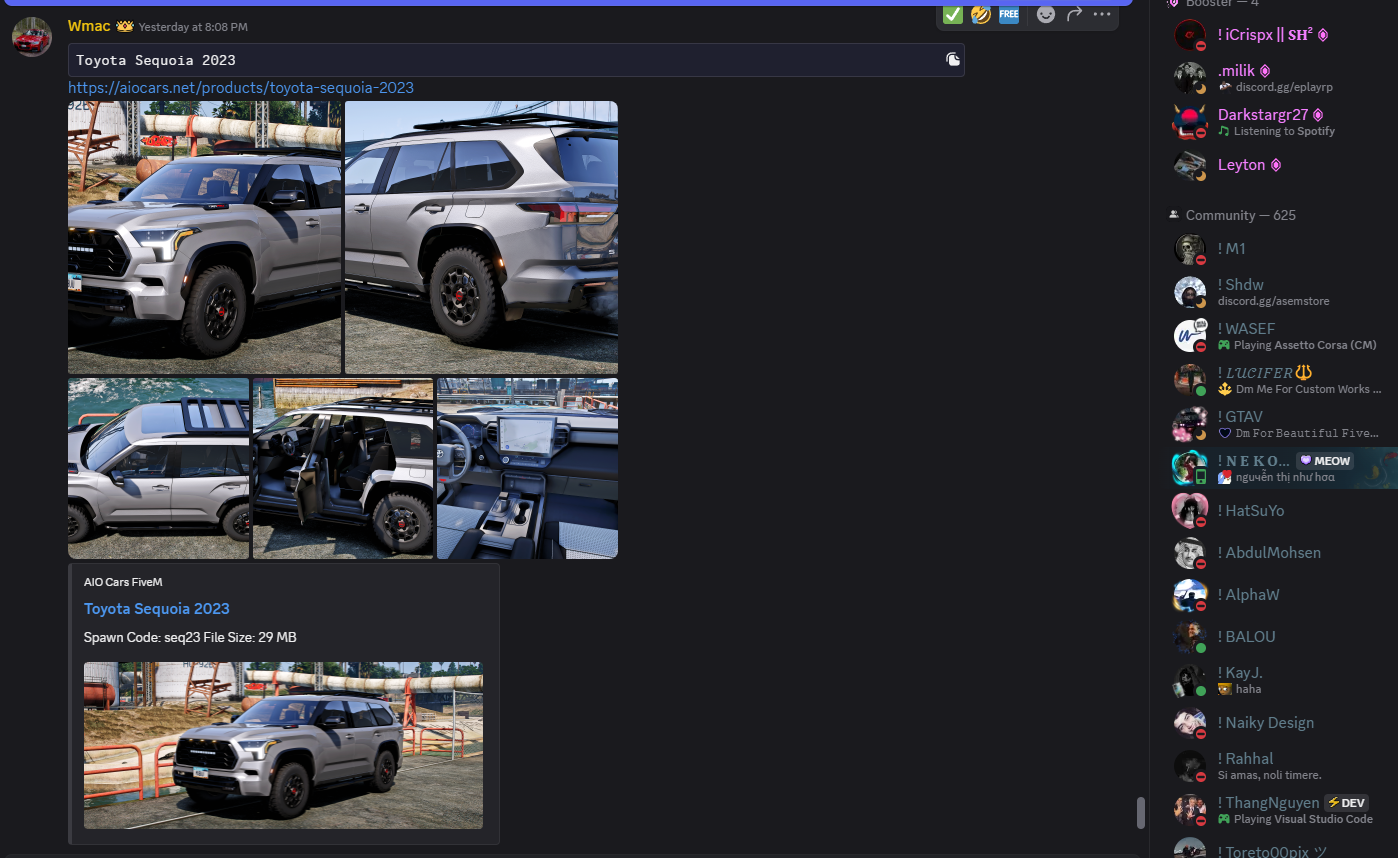Open the open-doors Sequoia image
Viewport: 1398px width, 858px height.
pos(343,468)
